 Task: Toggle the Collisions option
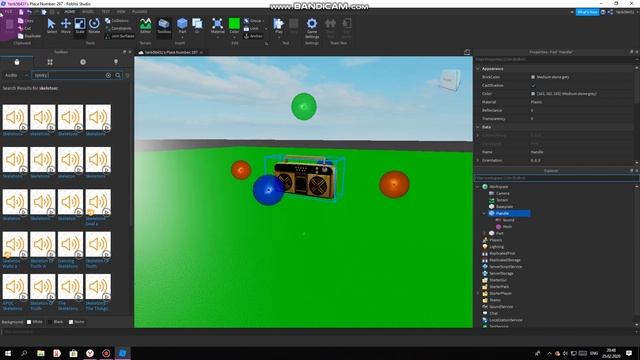(117, 20)
